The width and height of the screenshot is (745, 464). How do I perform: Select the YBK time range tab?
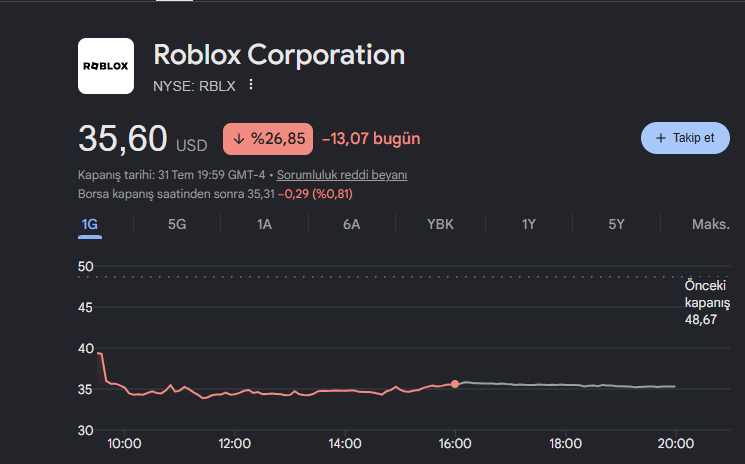point(440,224)
